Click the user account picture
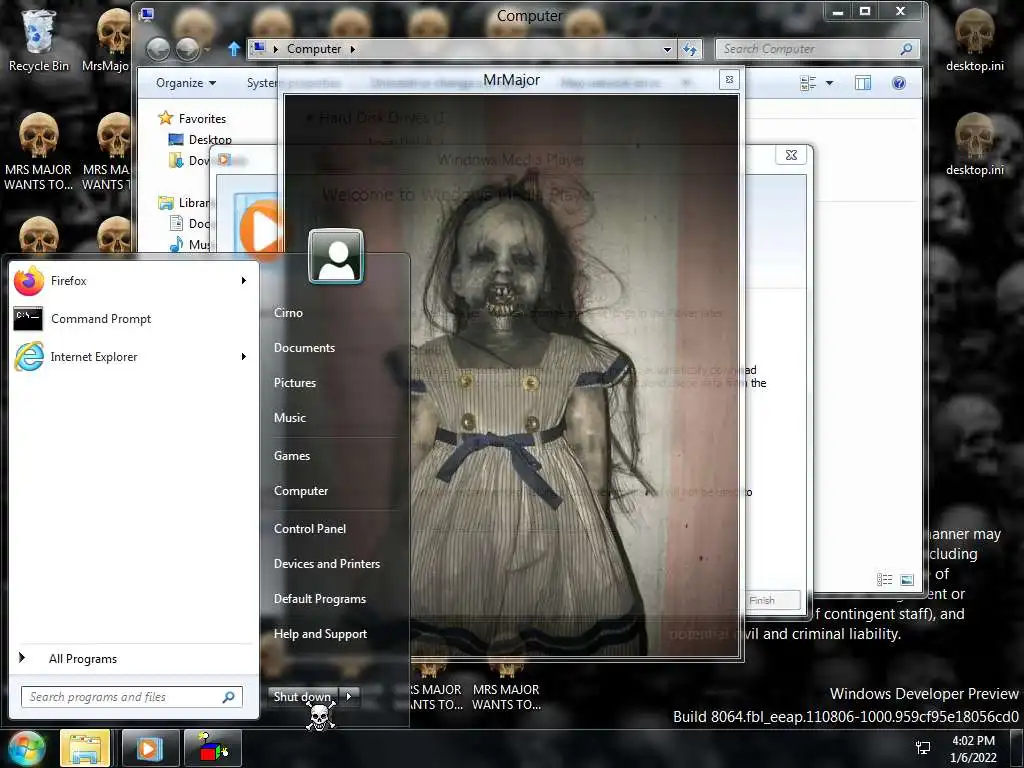Viewport: 1024px width, 768px height. pos(336,256)
